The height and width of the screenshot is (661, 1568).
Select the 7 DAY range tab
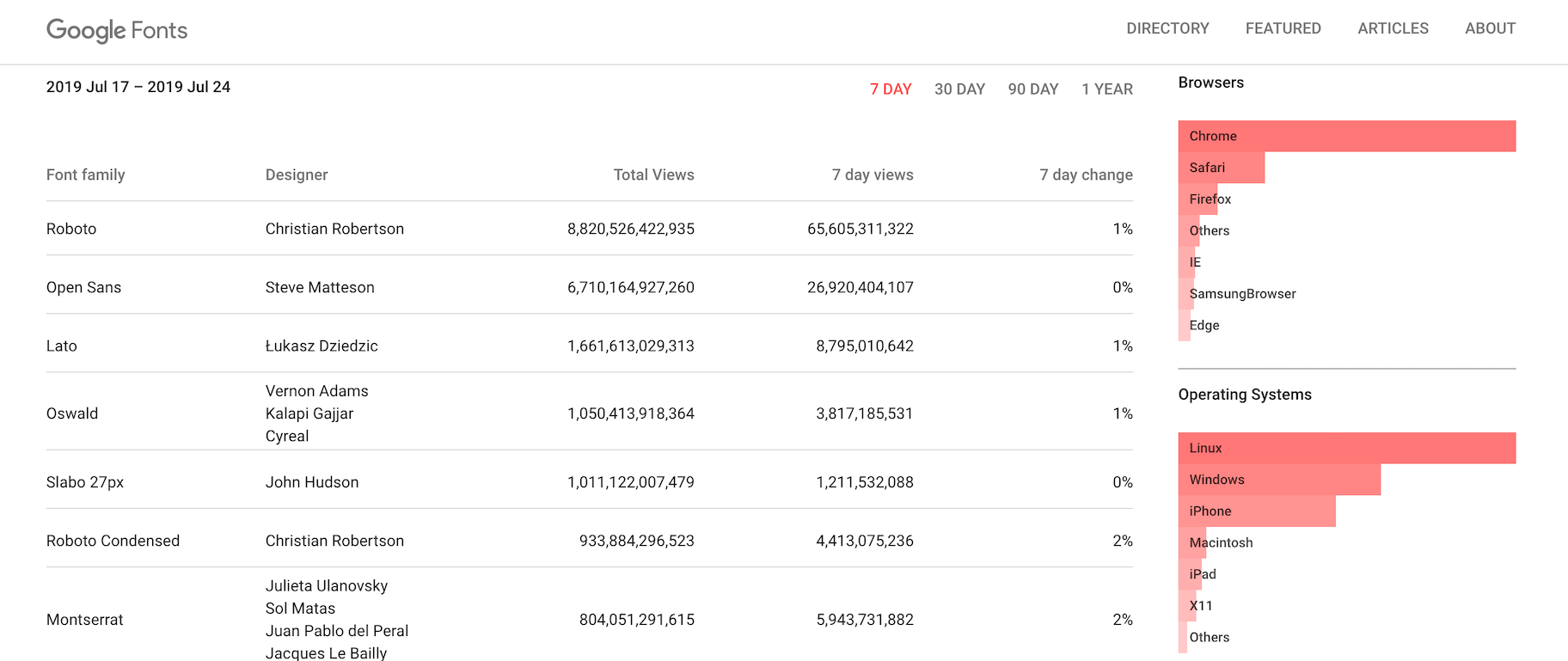[890, 89]
